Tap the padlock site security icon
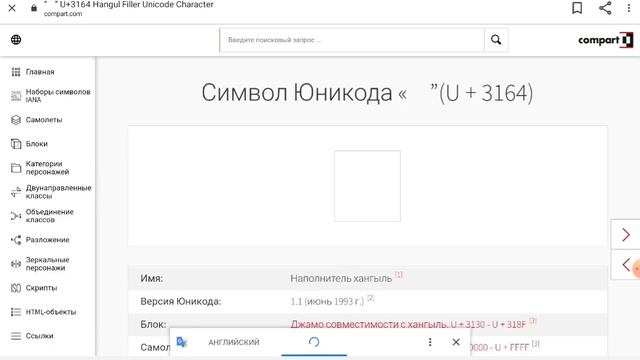Viewport: 640px width, 360px height. coord(34,8)
